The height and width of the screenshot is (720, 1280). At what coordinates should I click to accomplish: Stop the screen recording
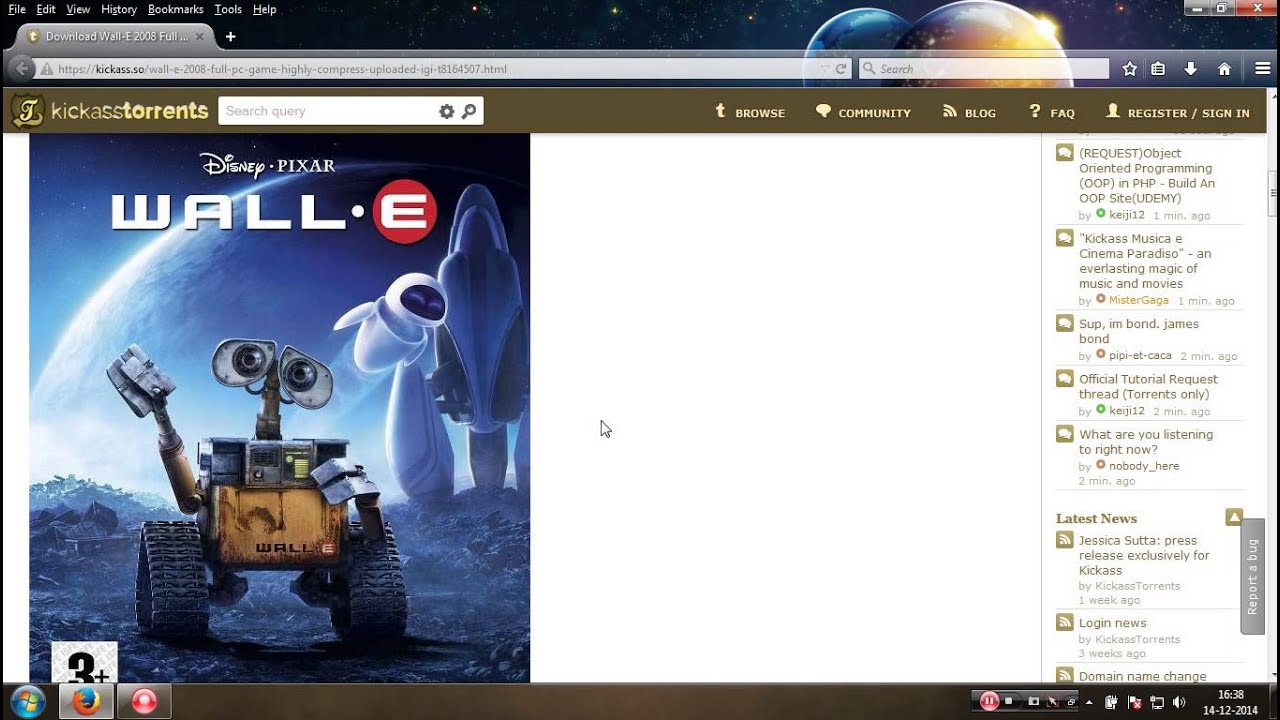point(1010,701)
